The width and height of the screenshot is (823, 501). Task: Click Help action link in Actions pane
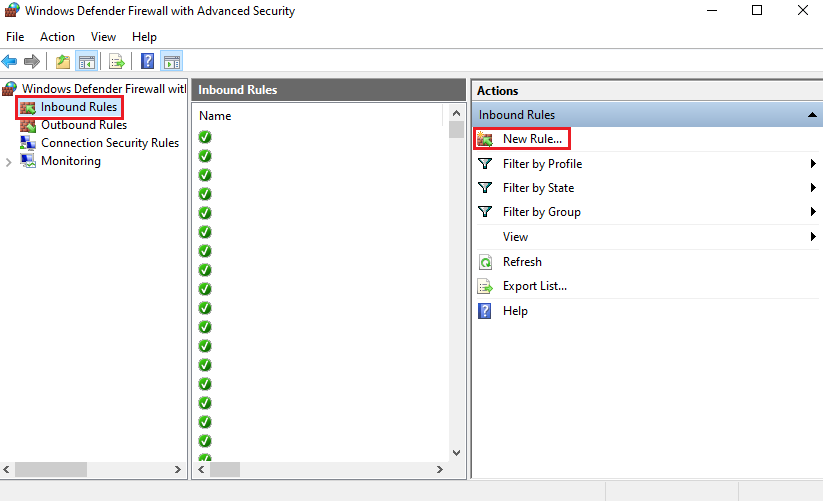pos(515,311)
